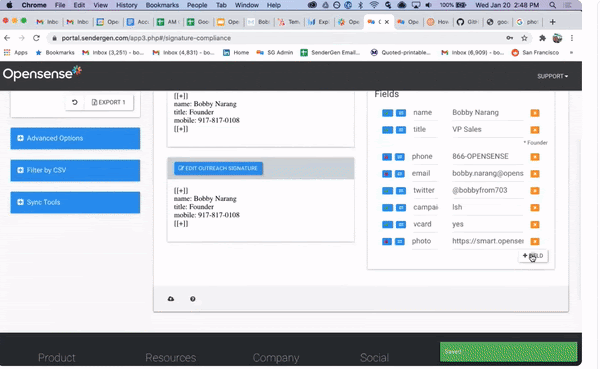
Task: Open the History menu in the menu bar
Action: coord(126,5)
